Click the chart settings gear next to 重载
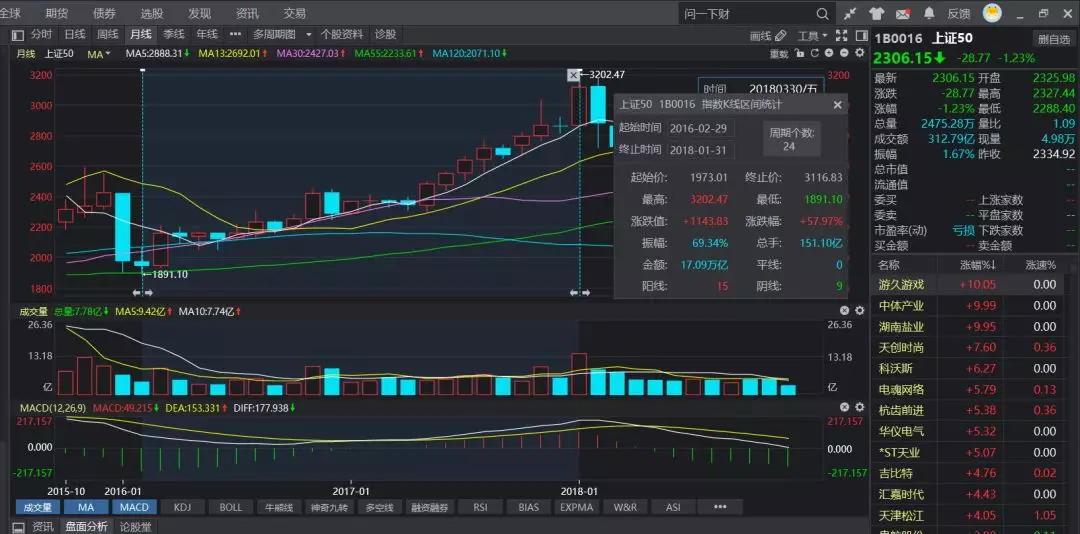Viewport: 1080px width, 534px height. coord(859,53)
